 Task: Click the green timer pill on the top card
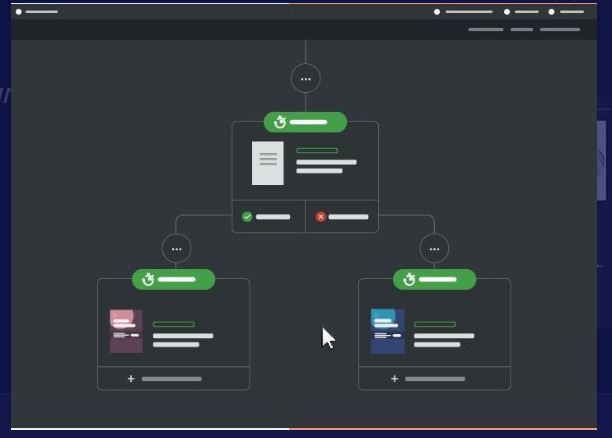pyautogui.click(x=305, y=122)
